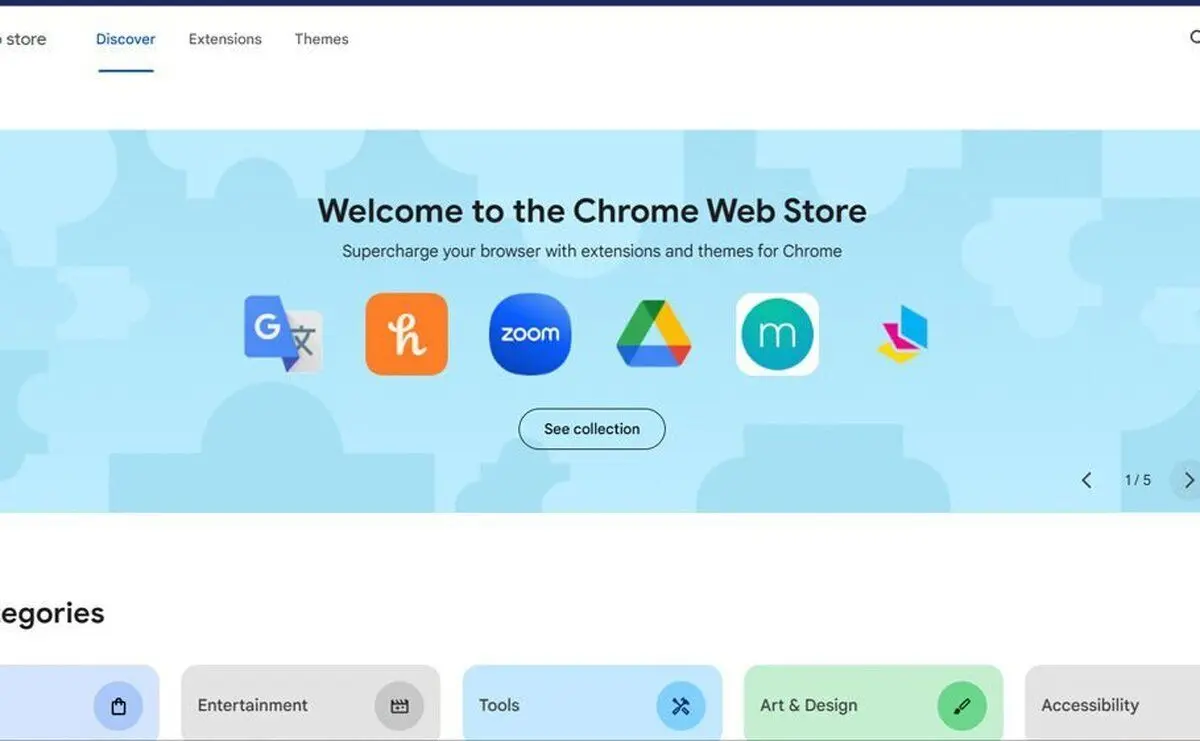Viewport: 1200px width, 741px height.
Task: Click the Entertainment clapperboard icon
Action: point(400,706)
